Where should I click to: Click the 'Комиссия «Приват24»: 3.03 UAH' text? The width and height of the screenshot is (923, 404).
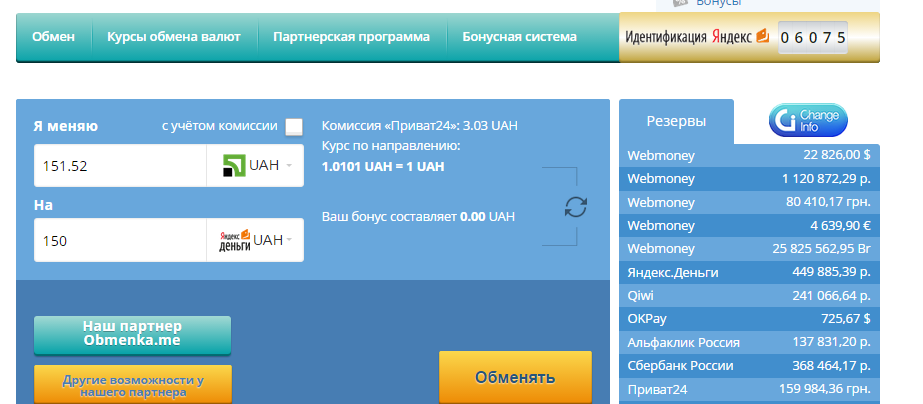420,126
